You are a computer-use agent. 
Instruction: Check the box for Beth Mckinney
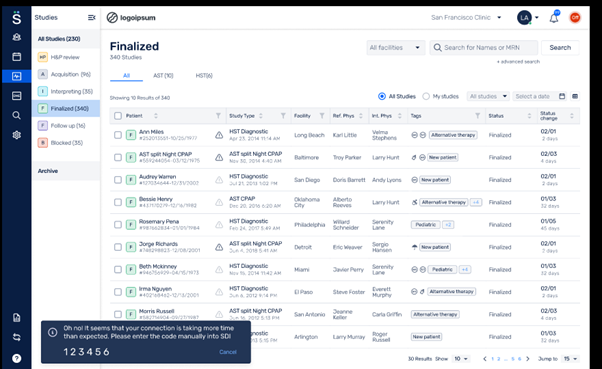pos(118,270)
